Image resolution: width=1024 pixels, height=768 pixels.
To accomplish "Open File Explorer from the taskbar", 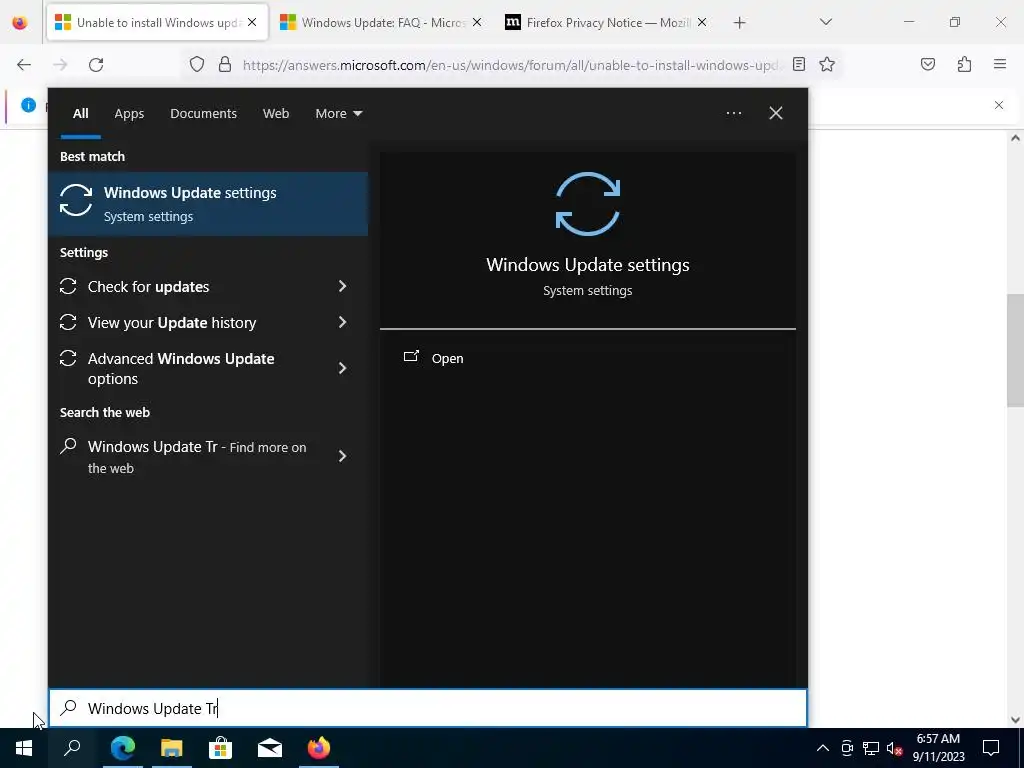I will 172,748.
